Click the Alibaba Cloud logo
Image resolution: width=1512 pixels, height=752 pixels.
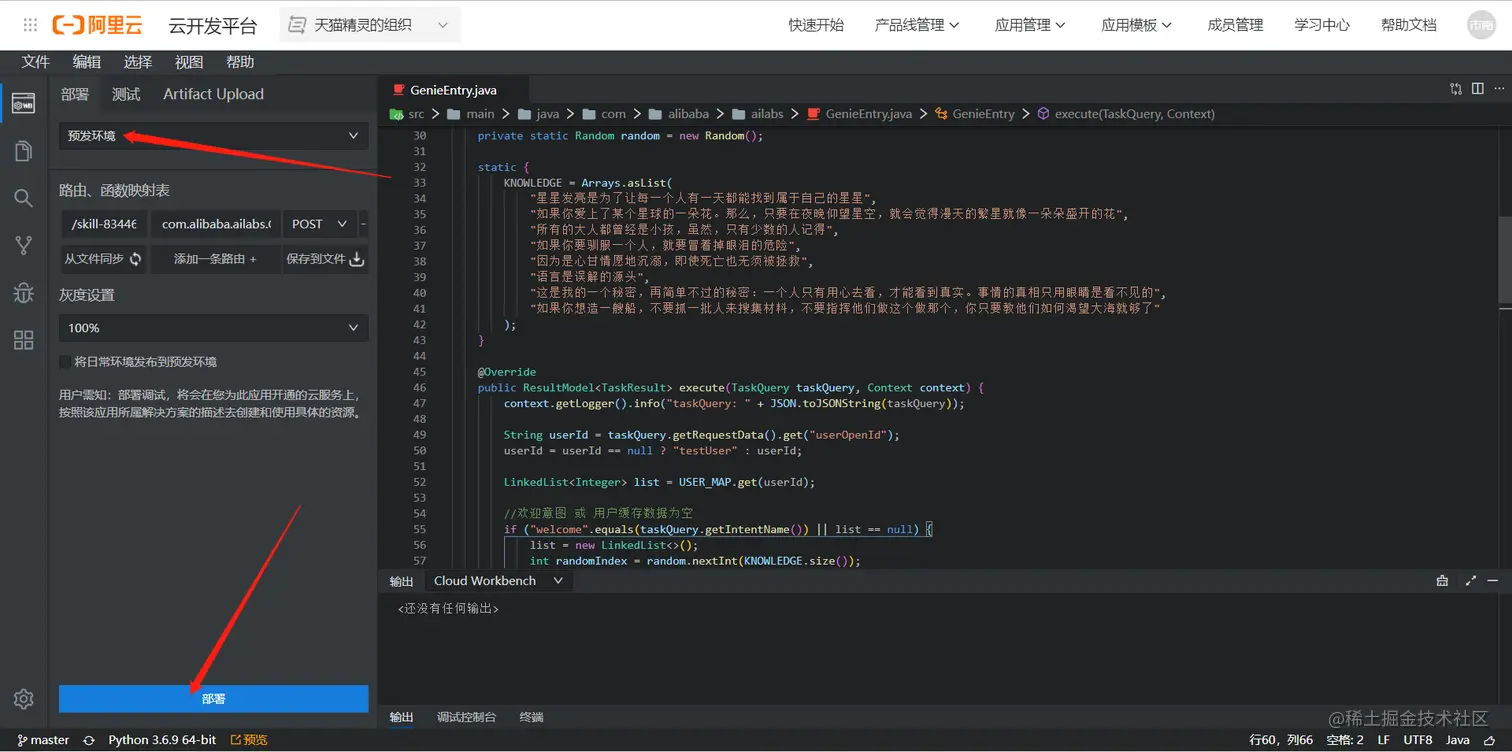point(97,25)
